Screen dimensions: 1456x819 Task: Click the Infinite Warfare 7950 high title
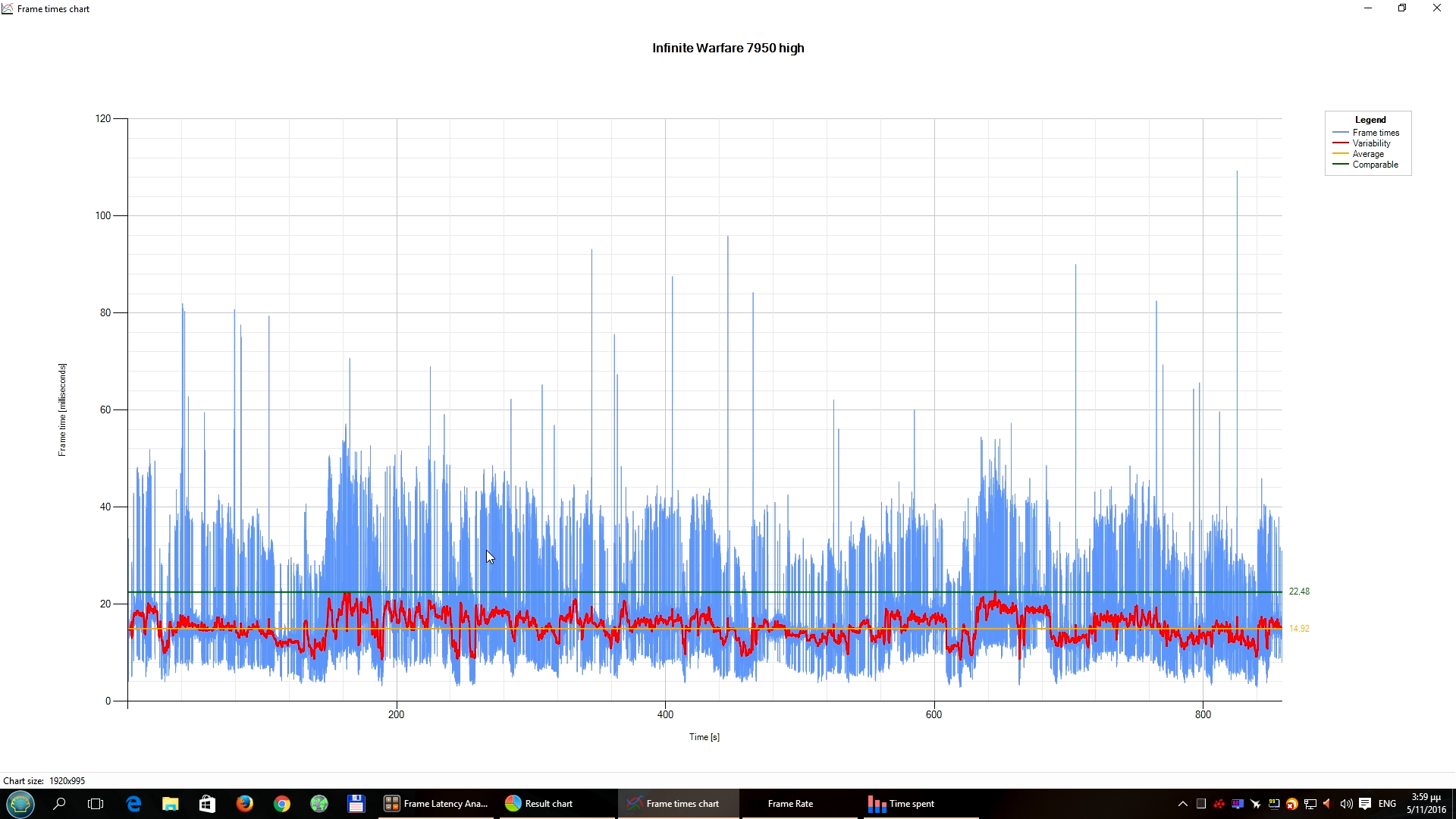tap(728, 48)
